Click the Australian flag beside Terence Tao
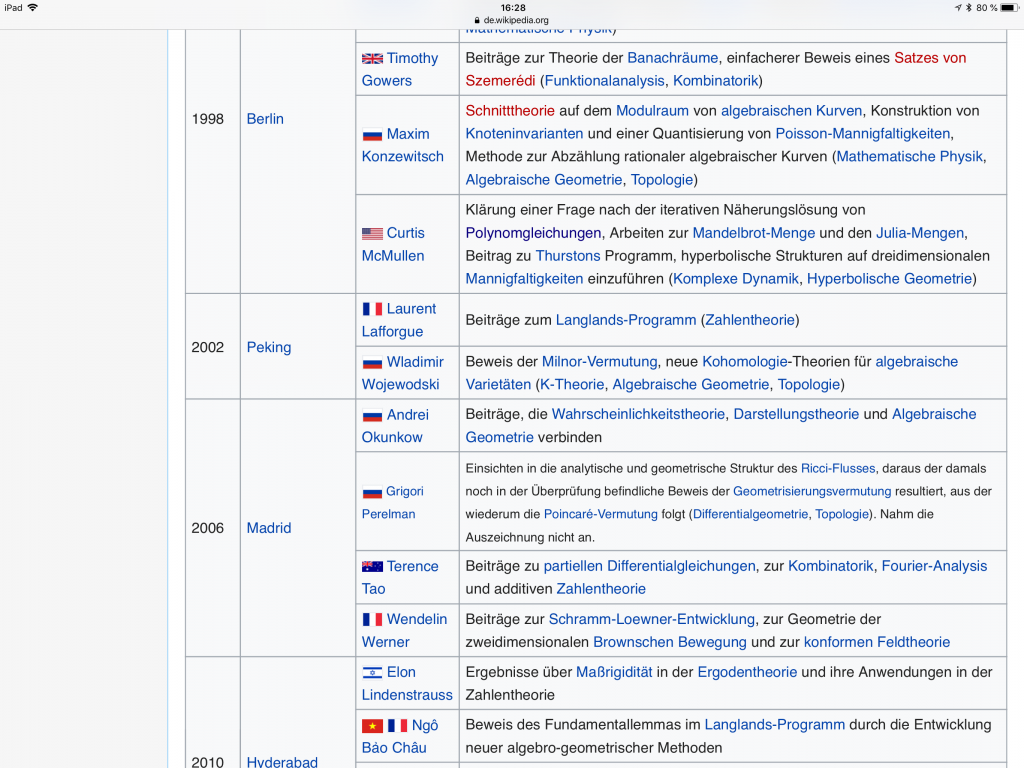Screen dimensions: 1024x768 [x=372, y=566]
